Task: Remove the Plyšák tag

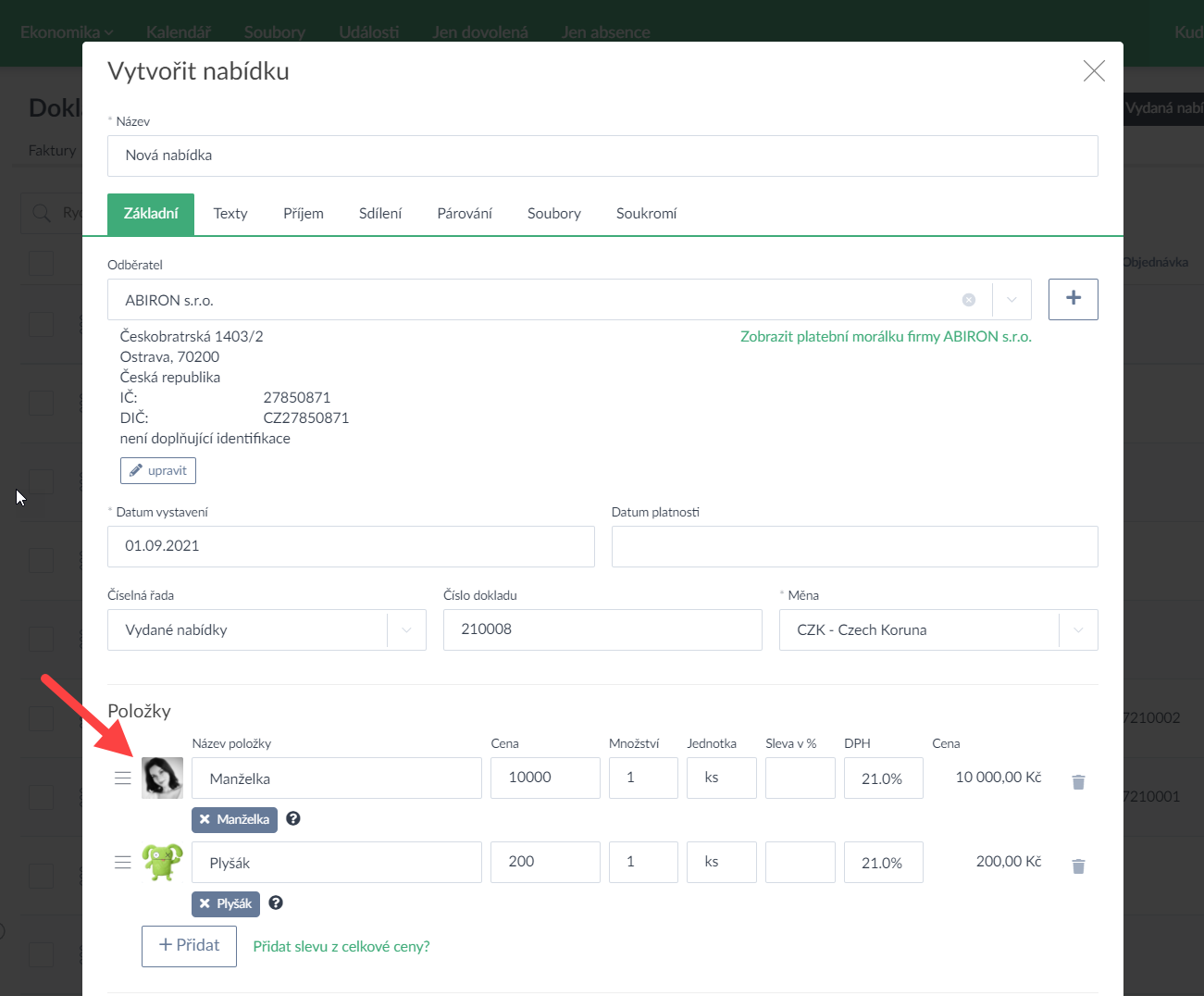Action: [205, 903]
